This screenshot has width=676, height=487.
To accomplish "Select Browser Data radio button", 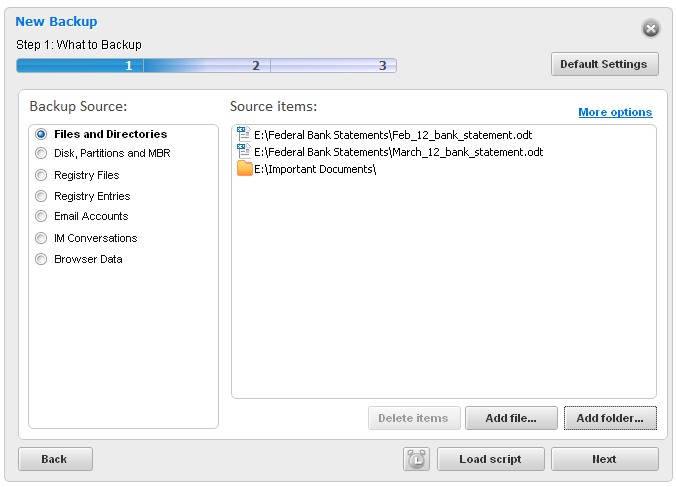I will coord(41,259).
